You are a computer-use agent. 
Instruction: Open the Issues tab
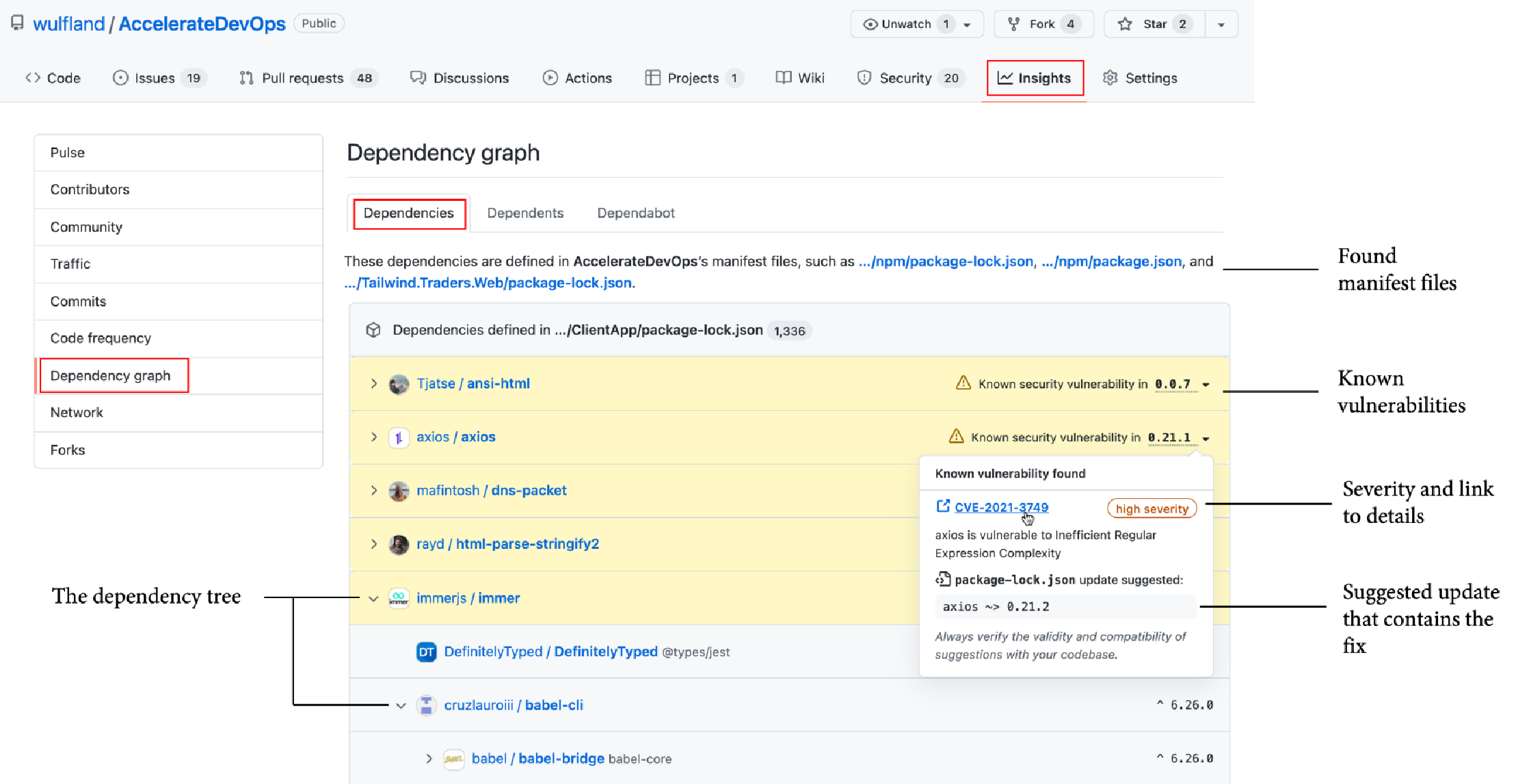159,78
